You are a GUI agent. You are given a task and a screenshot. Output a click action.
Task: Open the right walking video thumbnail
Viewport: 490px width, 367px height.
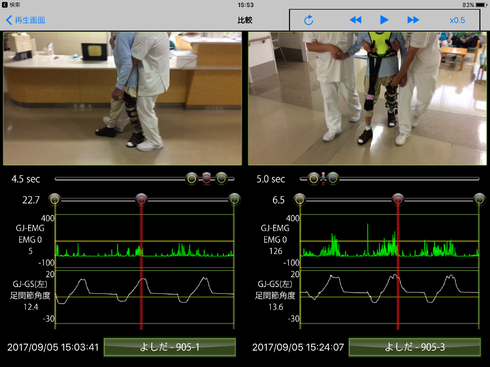click(x=367, y=98)
